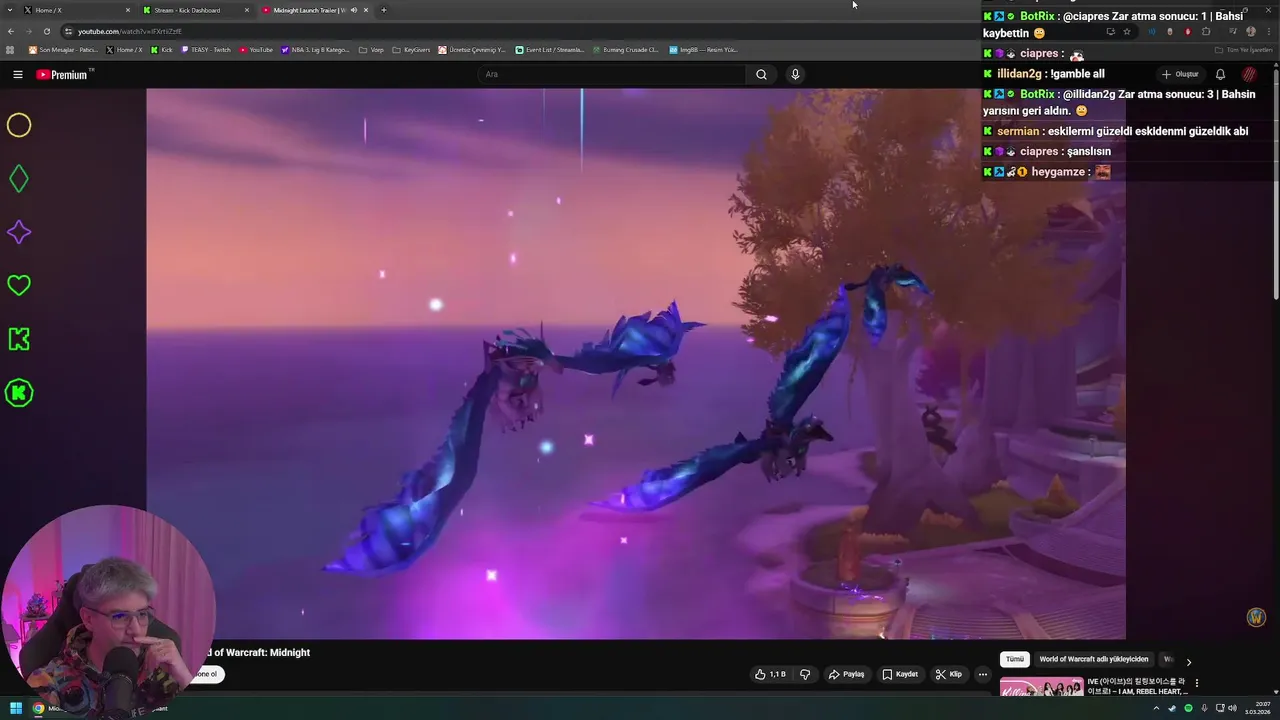Bookmark this page with the star icon
Image resolution: width=1280 pixels, height=720 pixels.
[1127, 31]
